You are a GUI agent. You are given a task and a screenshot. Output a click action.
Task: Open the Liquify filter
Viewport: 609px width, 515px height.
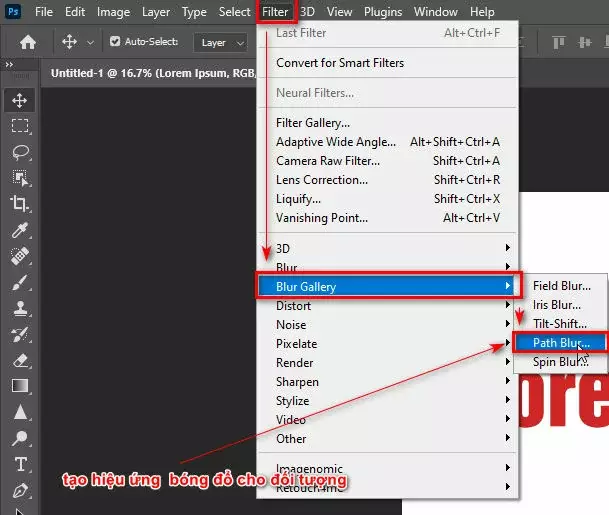388,199
